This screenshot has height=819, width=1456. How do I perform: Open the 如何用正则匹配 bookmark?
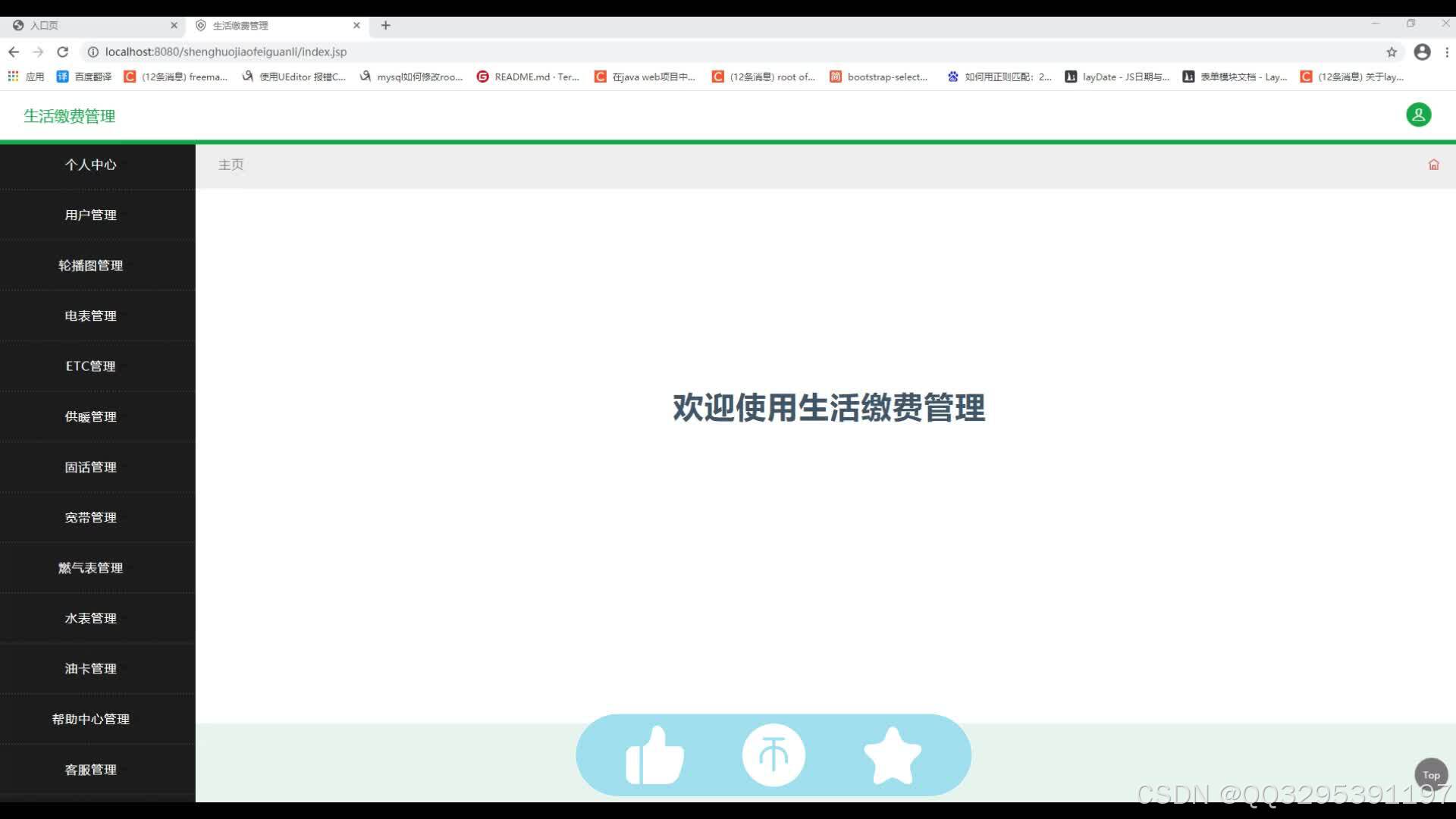[999, 77]
